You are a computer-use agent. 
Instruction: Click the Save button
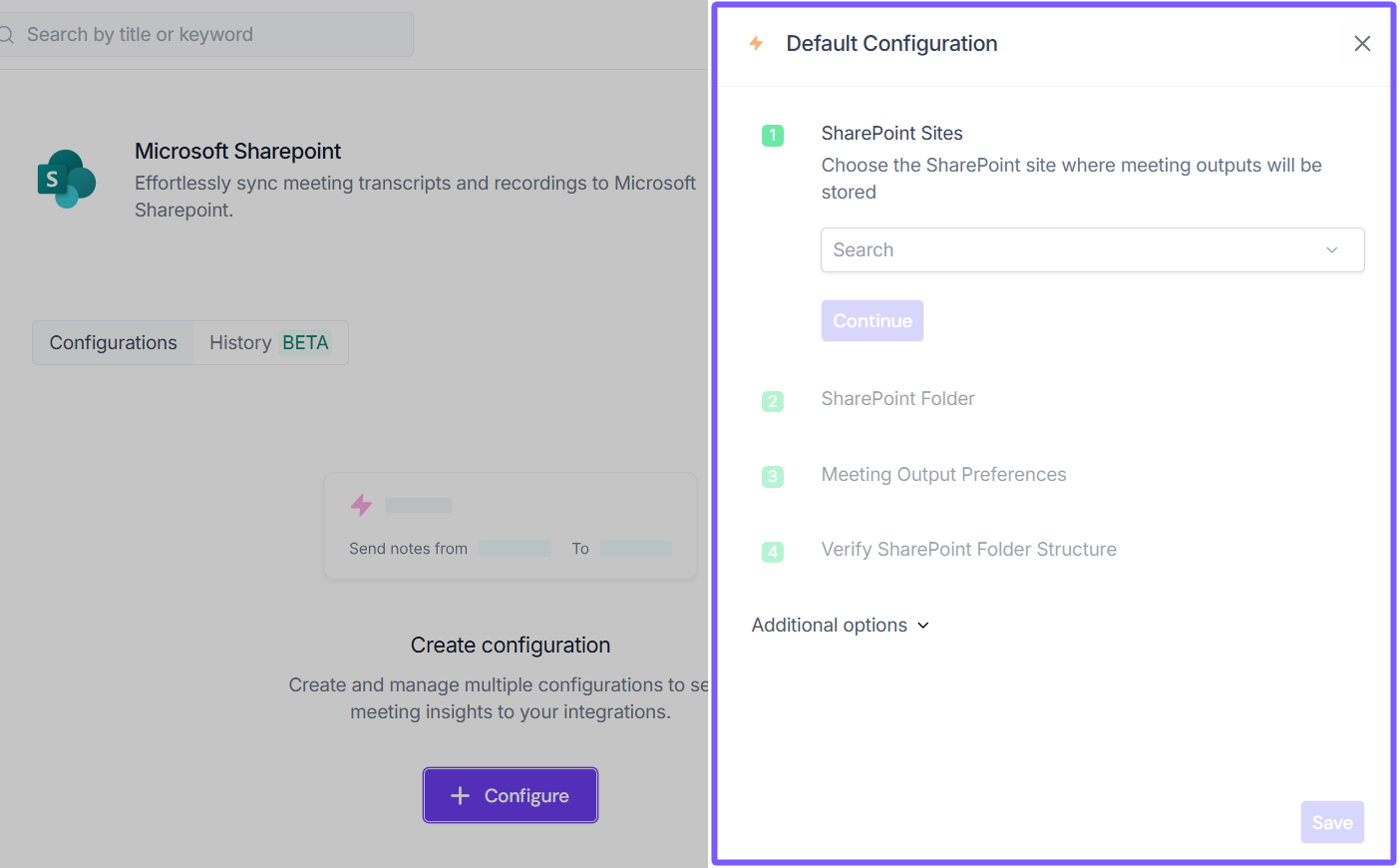1331,822
